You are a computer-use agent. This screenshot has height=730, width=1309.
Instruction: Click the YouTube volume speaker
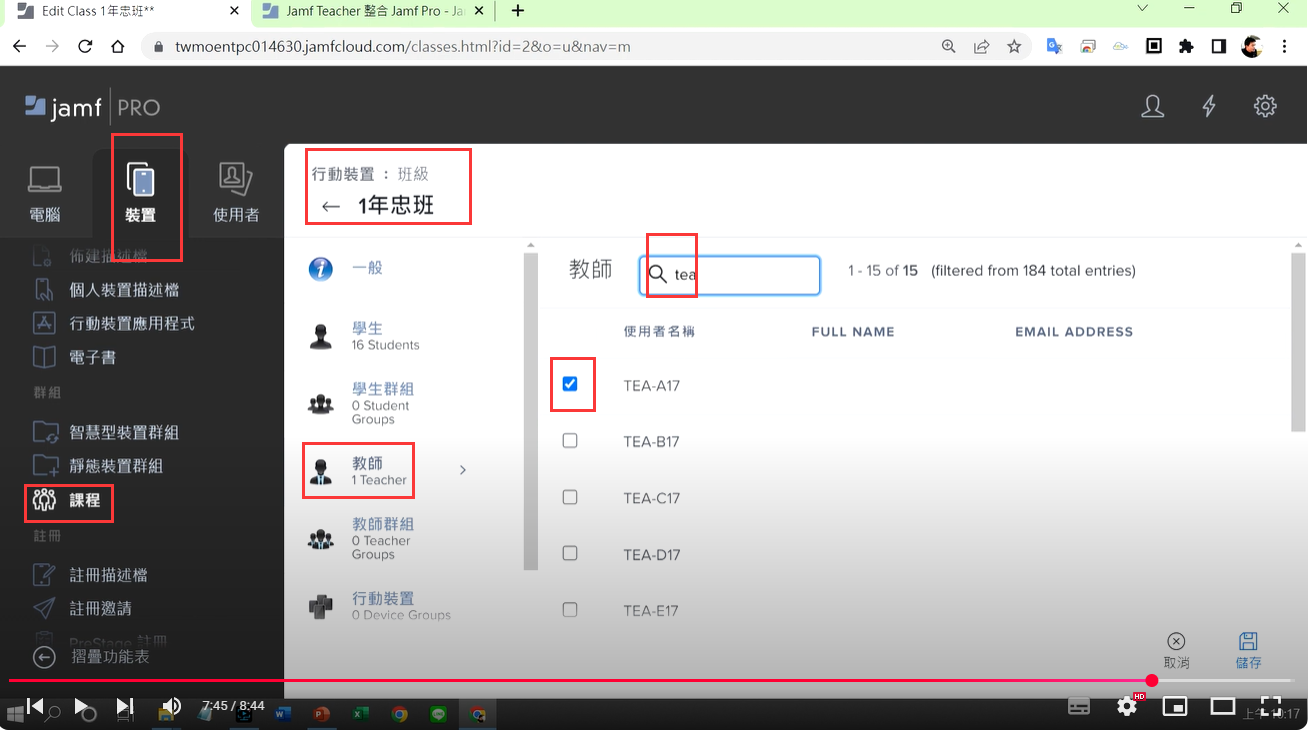point(171,706)
